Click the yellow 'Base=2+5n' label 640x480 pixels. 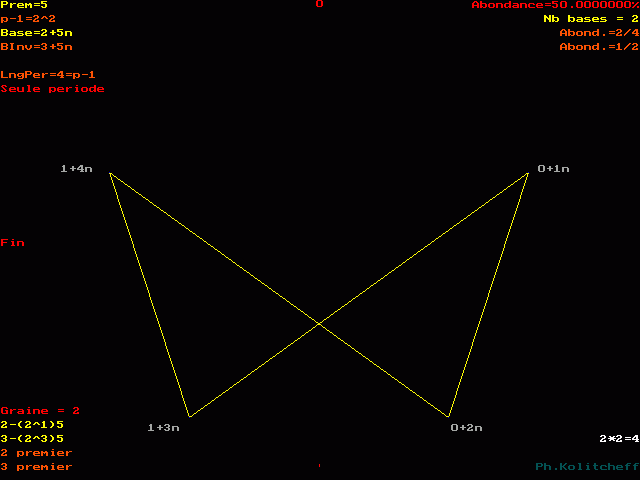(37, 33)
